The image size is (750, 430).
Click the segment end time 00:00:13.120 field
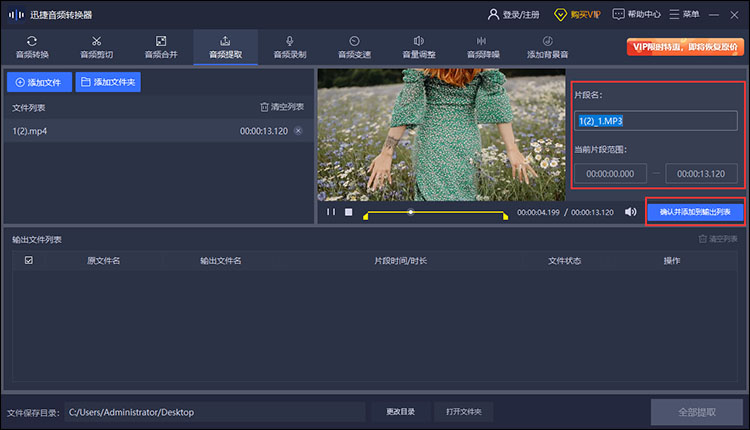click(701, 174)
